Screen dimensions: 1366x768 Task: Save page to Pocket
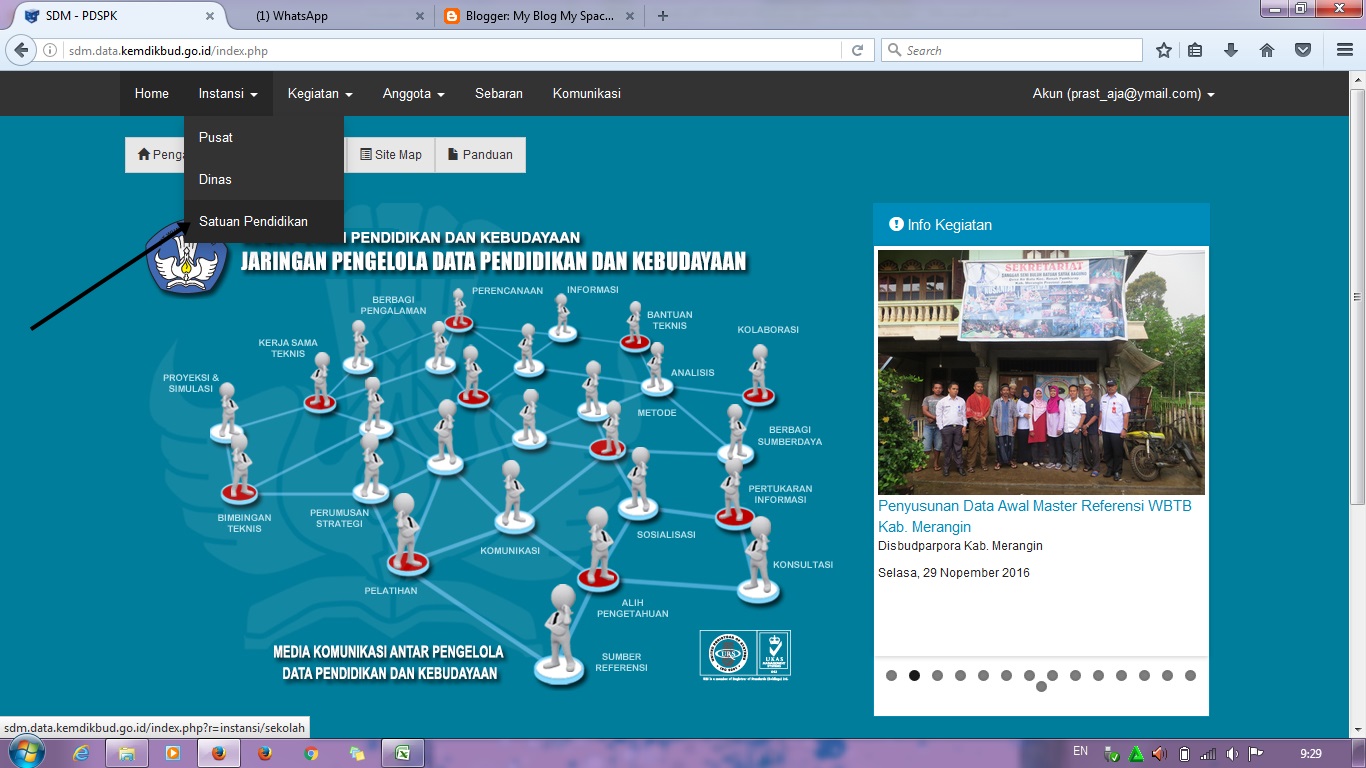point(1305,49)
